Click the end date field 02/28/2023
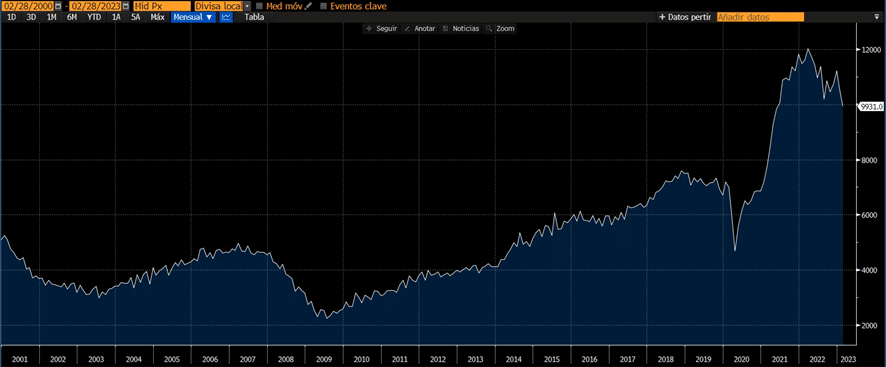 [x=95, y=6]
